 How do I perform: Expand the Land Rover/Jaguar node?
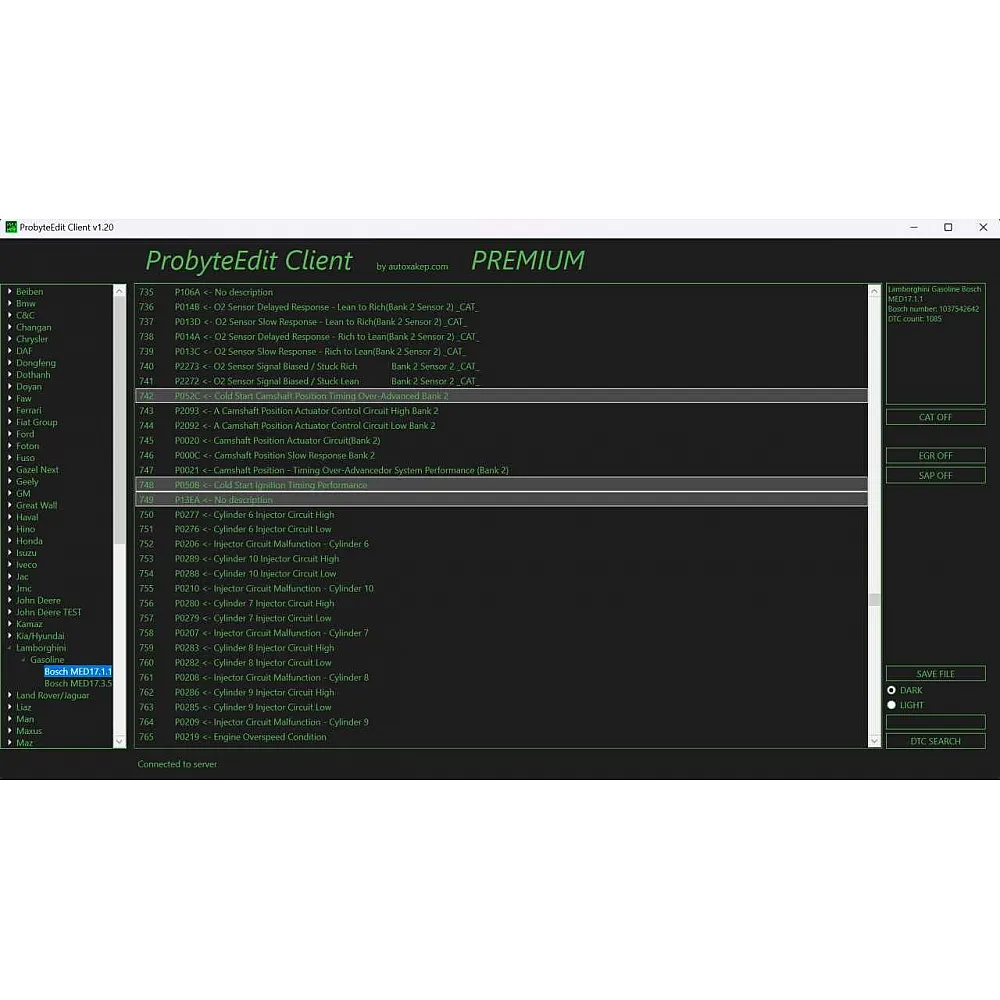pos(9,695)
